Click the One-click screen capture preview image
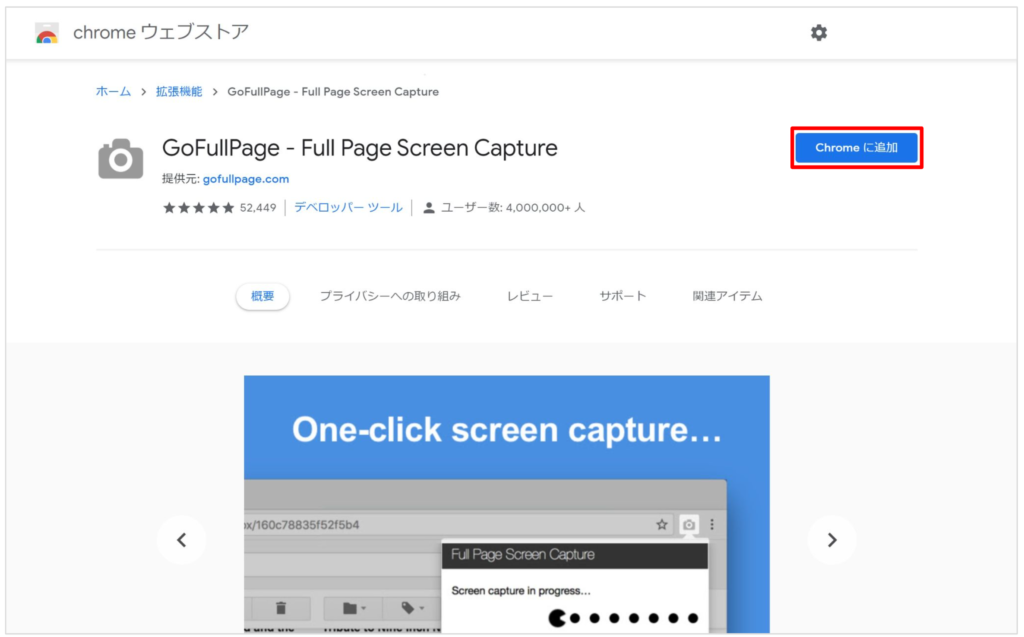The width and height of the screenshot is (1024, 637). [x=507, y=504]
